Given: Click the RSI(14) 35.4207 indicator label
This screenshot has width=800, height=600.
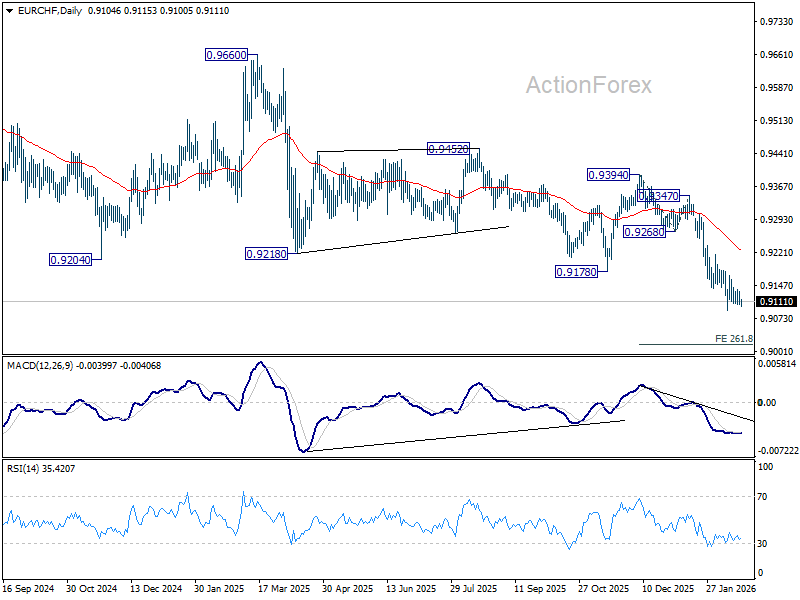Looking at the screenshot, I should point(41,468).
